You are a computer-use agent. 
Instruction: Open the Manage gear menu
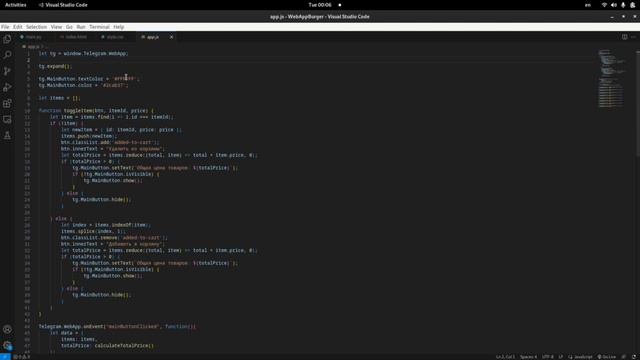click(x=7, y=345)
